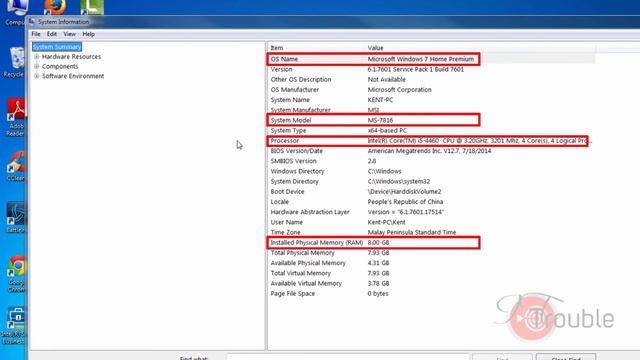Select Software Environment tree item

73,76
